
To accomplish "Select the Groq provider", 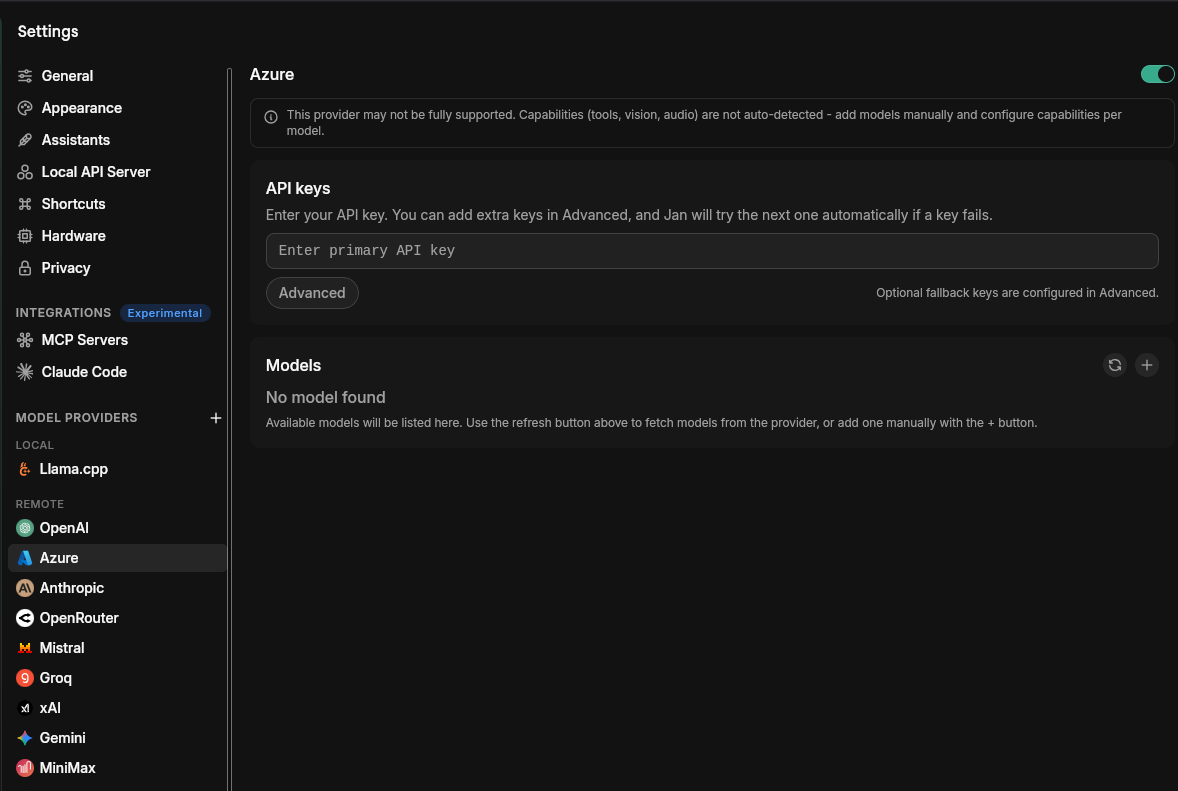I will 117,678.
